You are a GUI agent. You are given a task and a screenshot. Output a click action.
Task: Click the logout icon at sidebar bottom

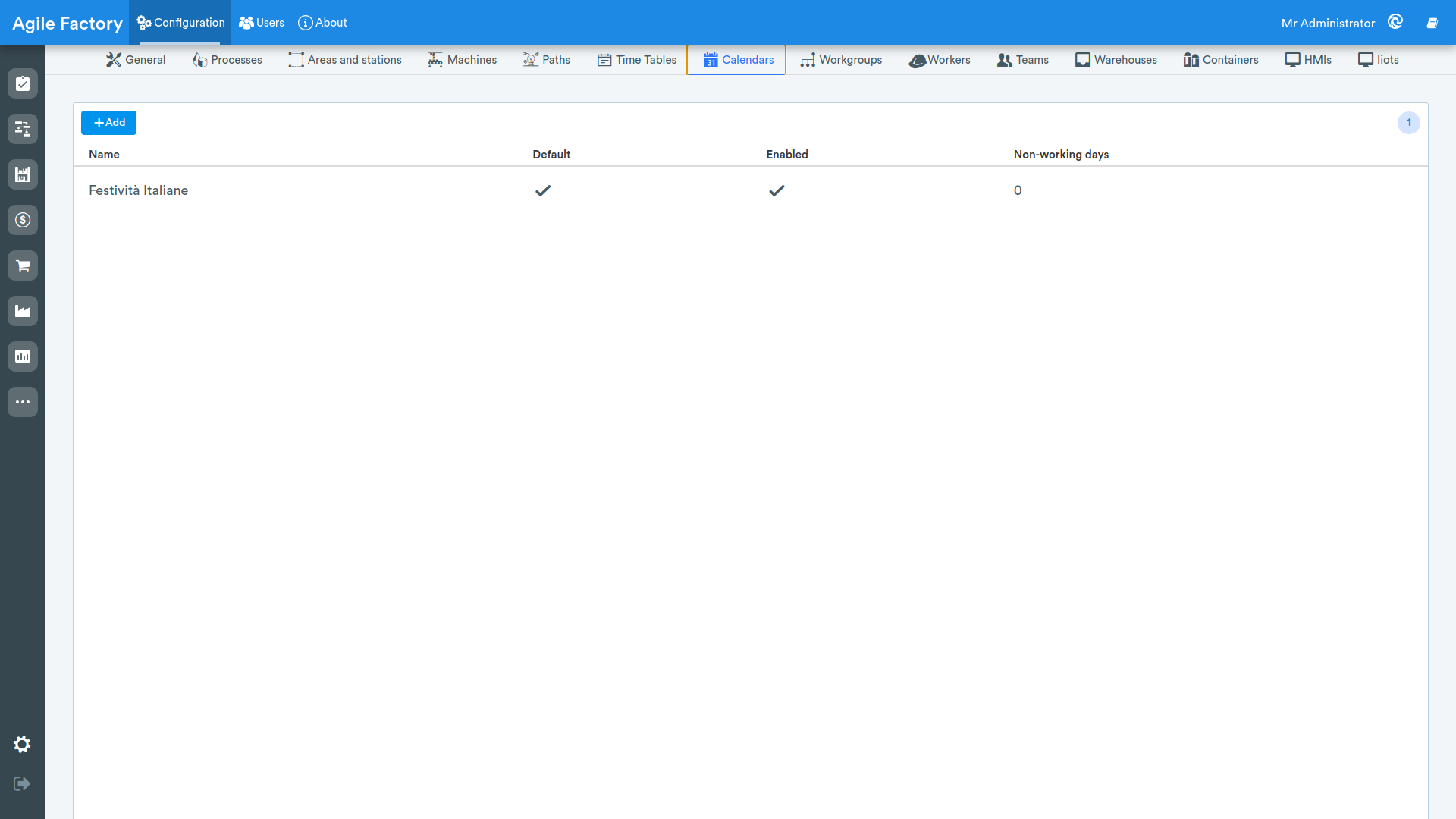pos(22,783)
